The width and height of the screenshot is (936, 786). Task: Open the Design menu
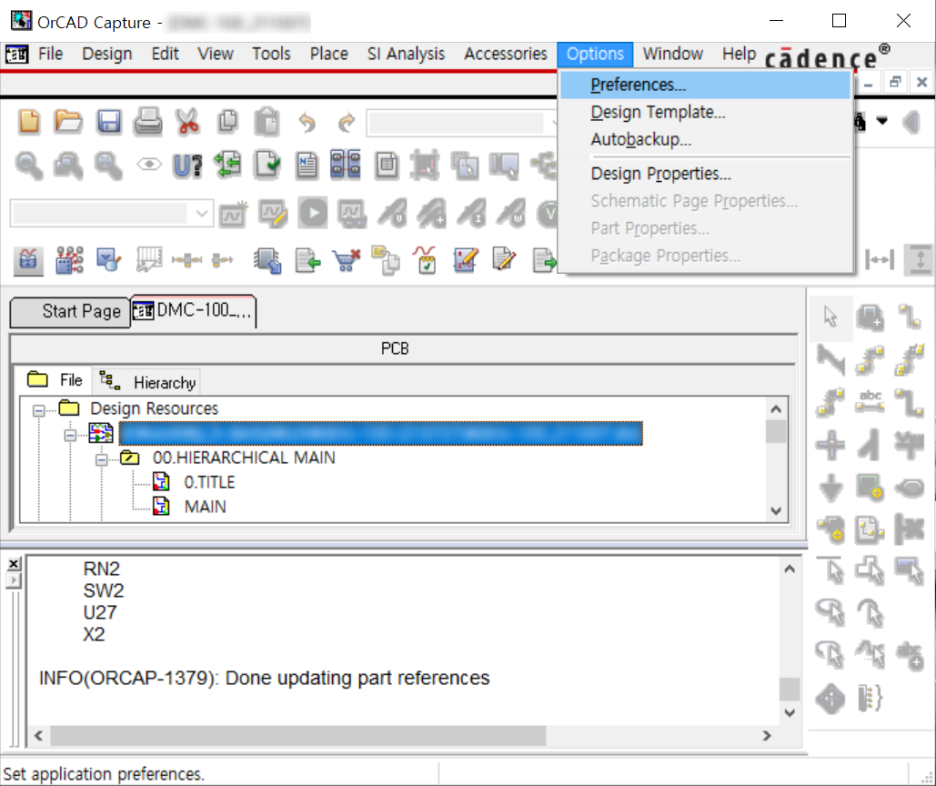pyautogui.click(x=107, y=54)
